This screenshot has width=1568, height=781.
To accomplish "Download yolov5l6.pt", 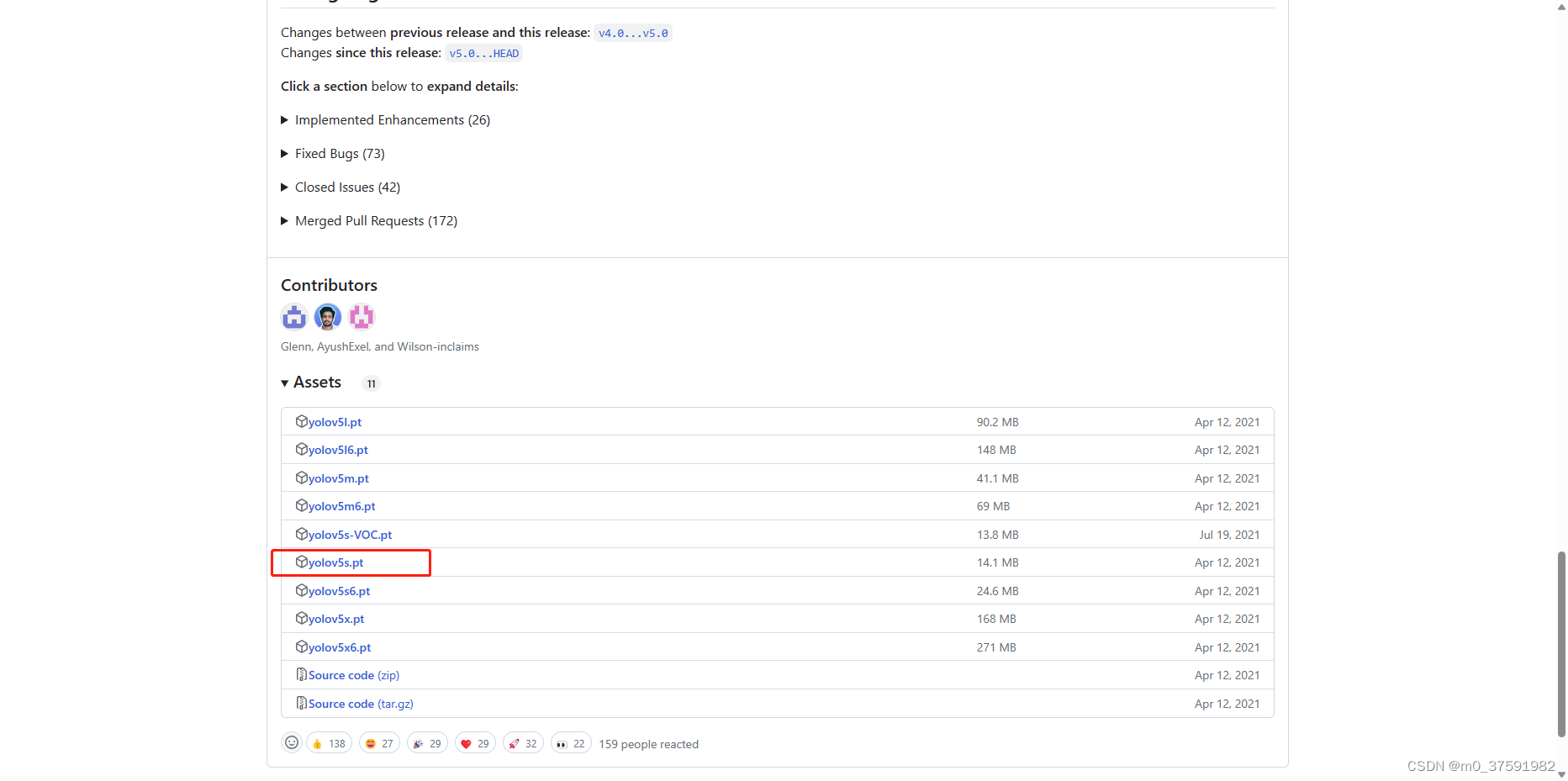I will [x=338, y=450].
